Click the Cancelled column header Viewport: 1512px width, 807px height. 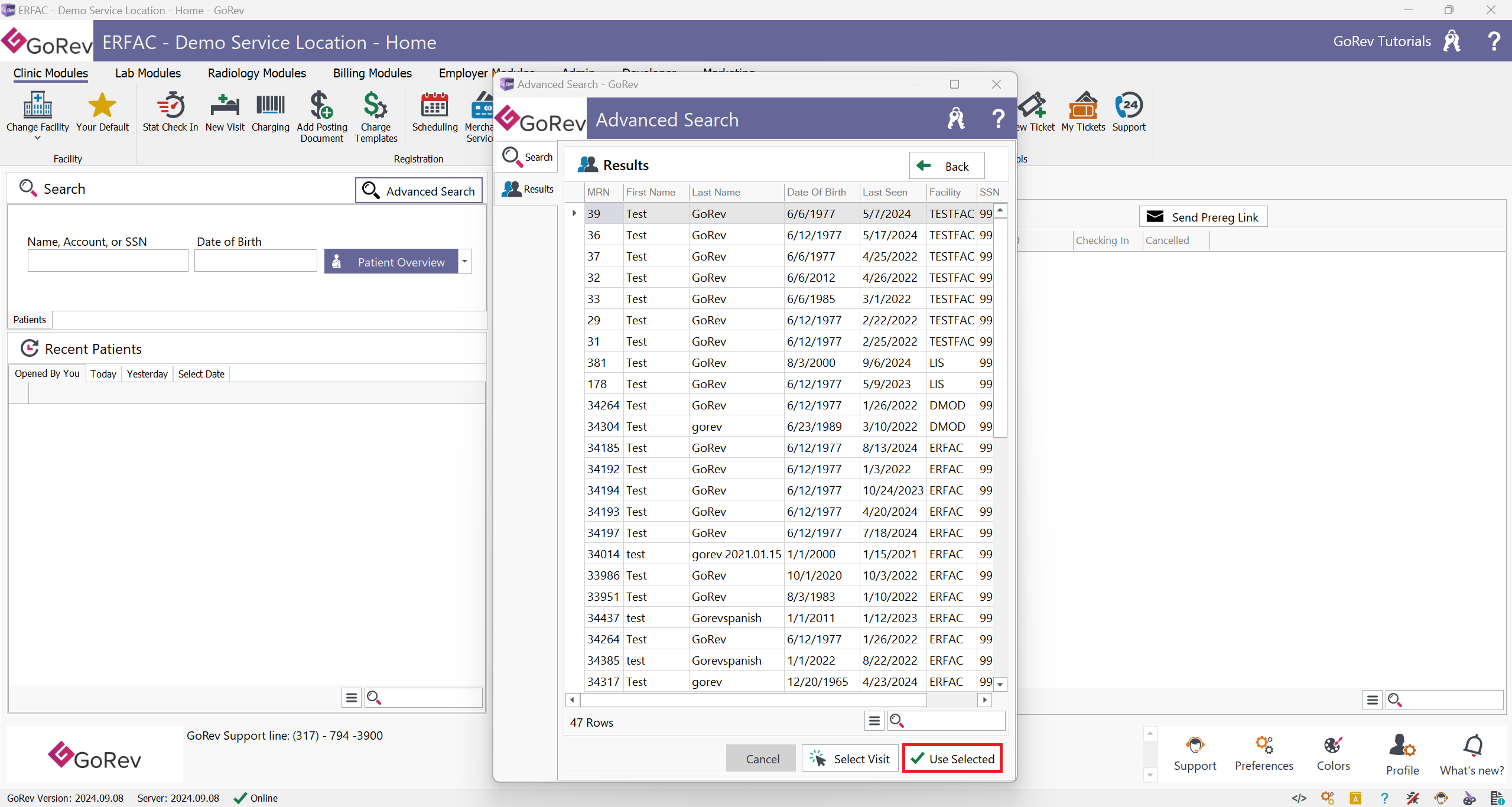pyautogui.click(x=1175, y=240)
